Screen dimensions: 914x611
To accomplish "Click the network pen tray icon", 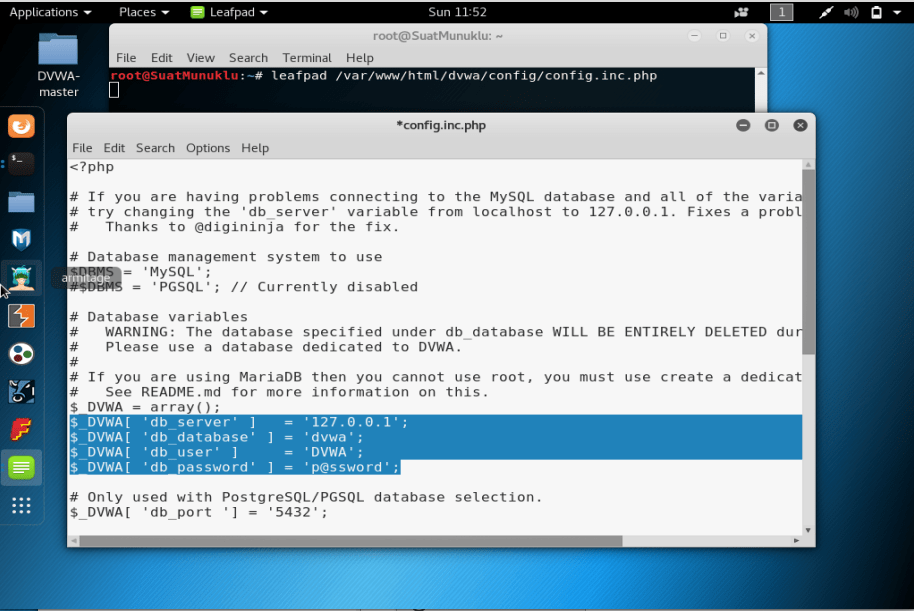I will click(825, 12).
